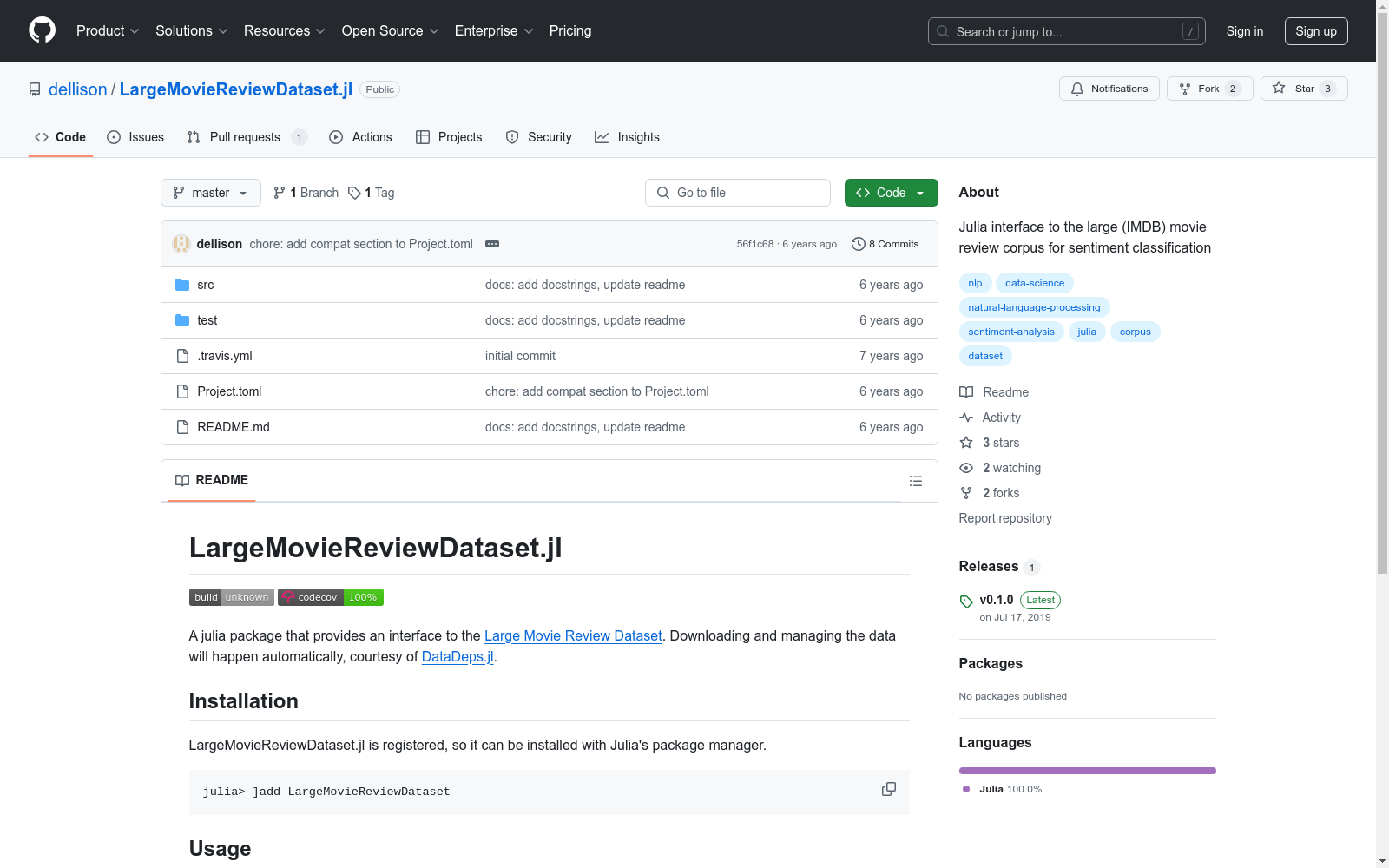
Task: Click the Project.toml file icon
Action: pos(182,391)
